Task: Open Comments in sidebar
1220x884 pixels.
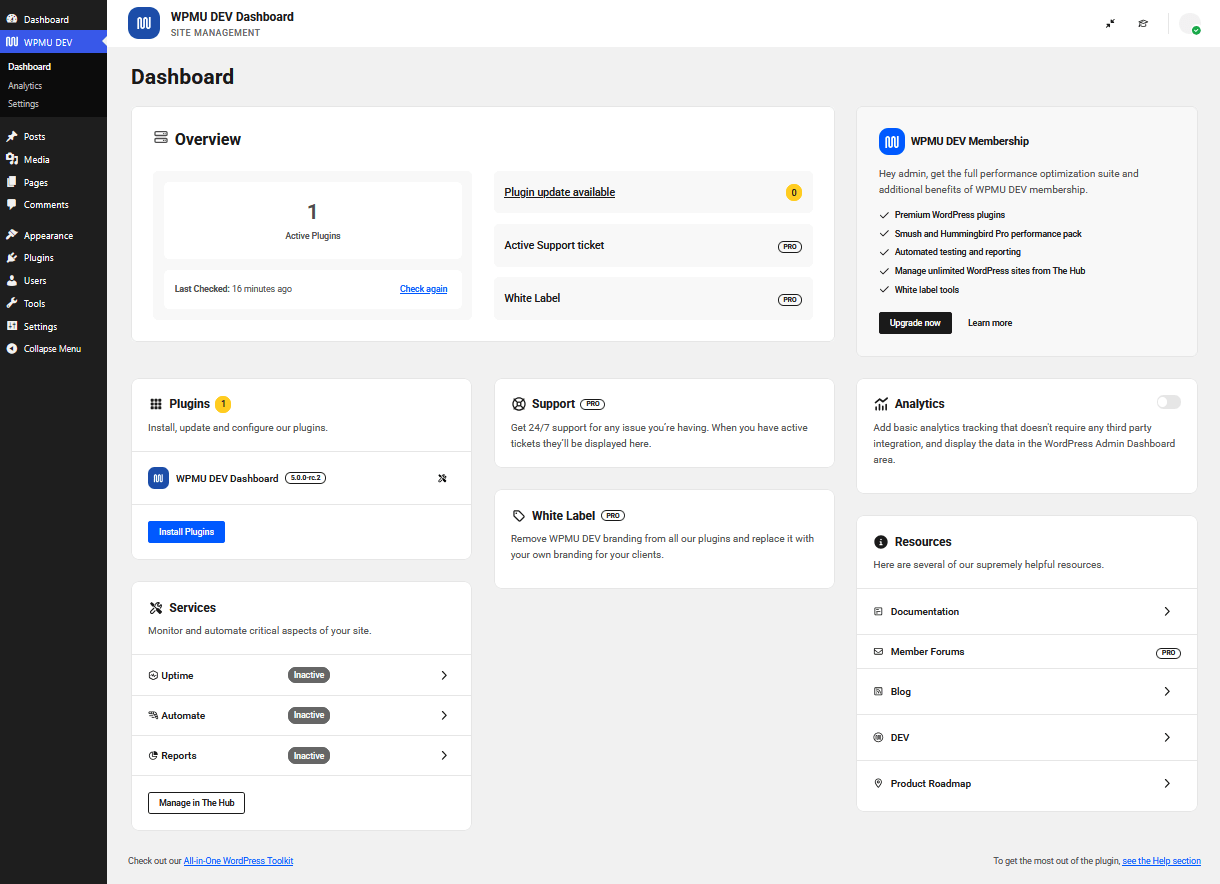Action: point(53,205)
